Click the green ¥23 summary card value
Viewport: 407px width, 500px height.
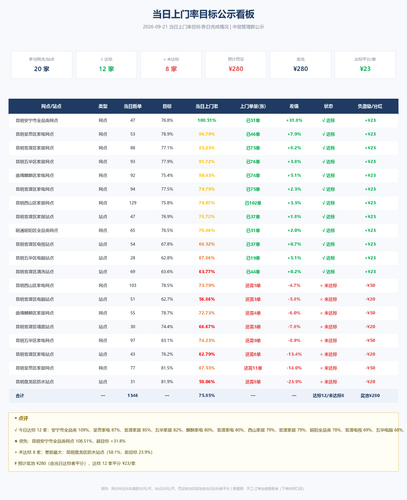point(365,69)
